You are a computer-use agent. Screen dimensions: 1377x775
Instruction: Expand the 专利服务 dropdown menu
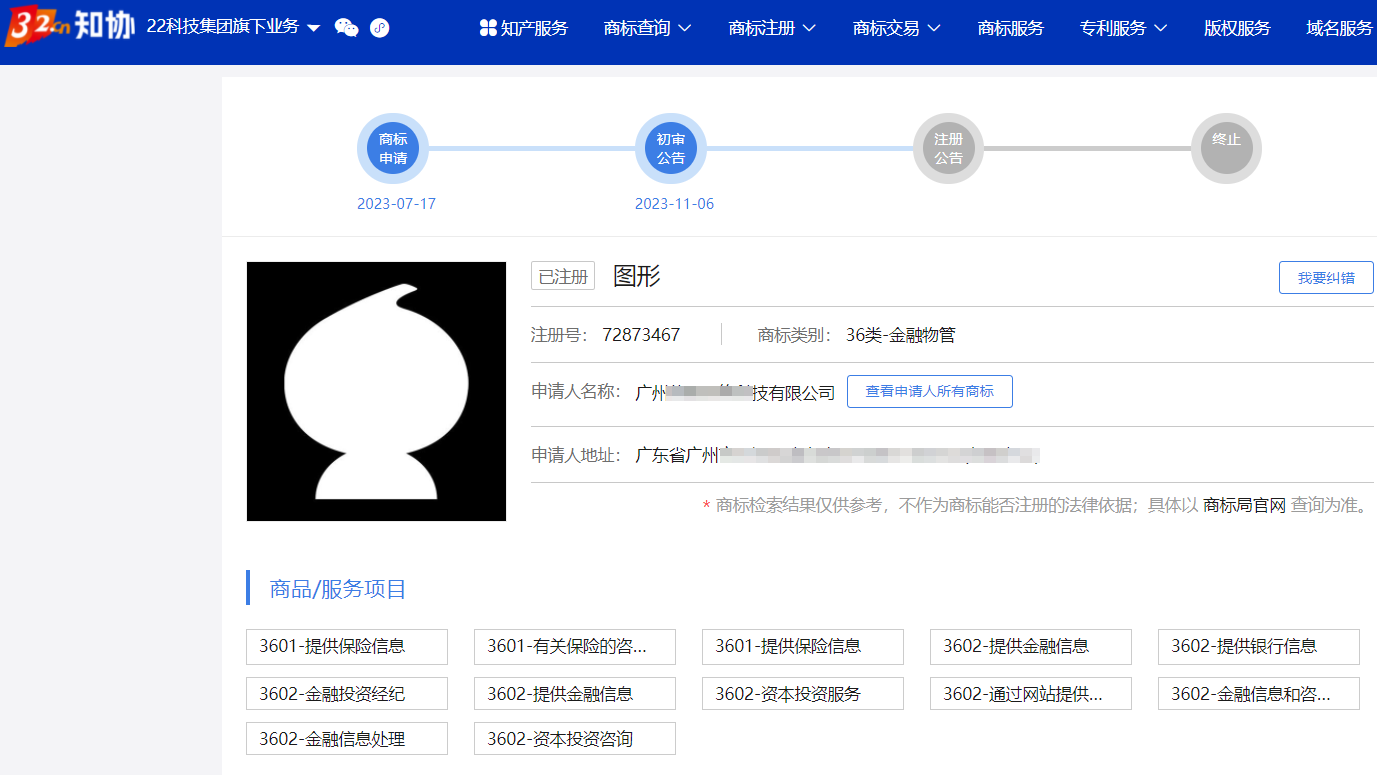pos(1123,28)
